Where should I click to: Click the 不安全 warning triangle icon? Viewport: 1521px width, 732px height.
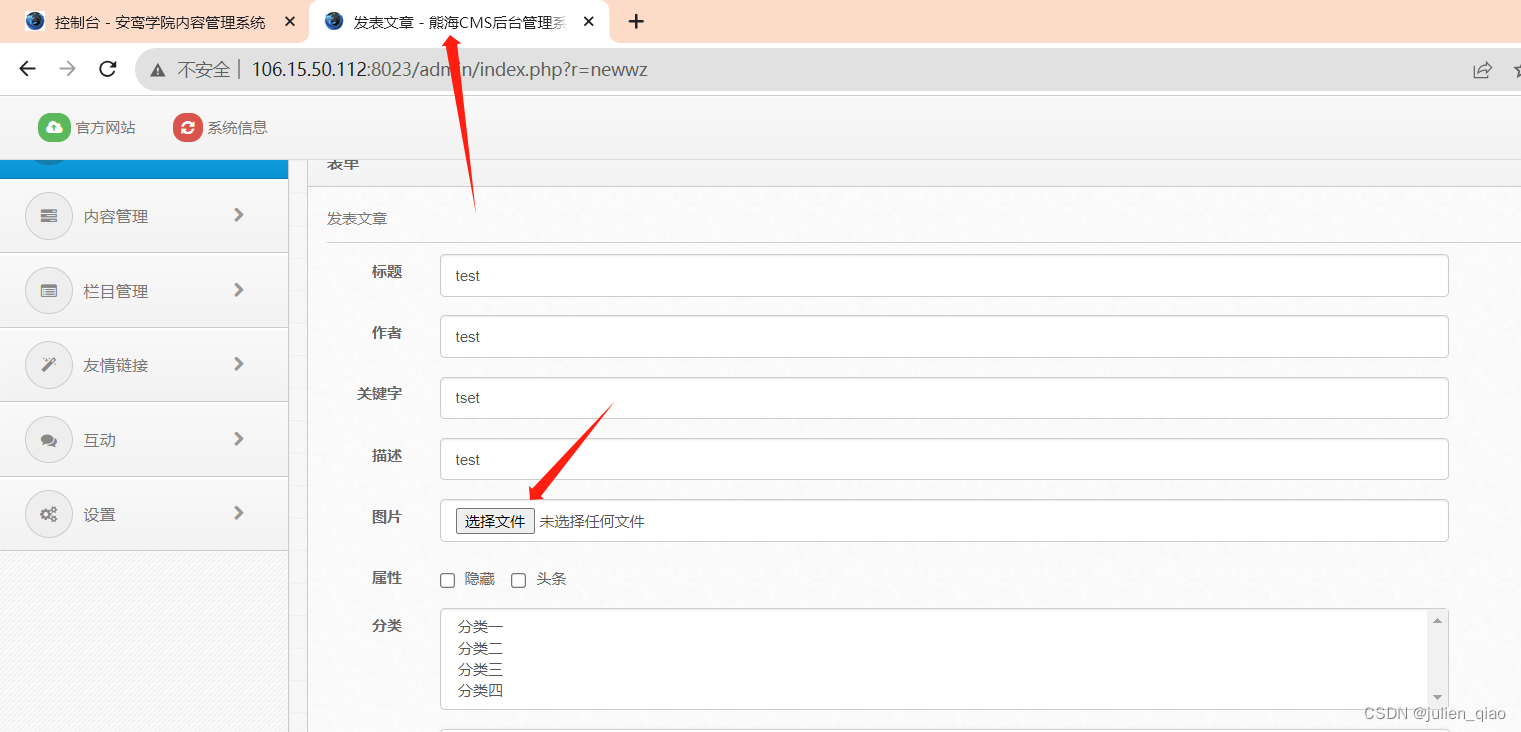[x=157, y=70]
